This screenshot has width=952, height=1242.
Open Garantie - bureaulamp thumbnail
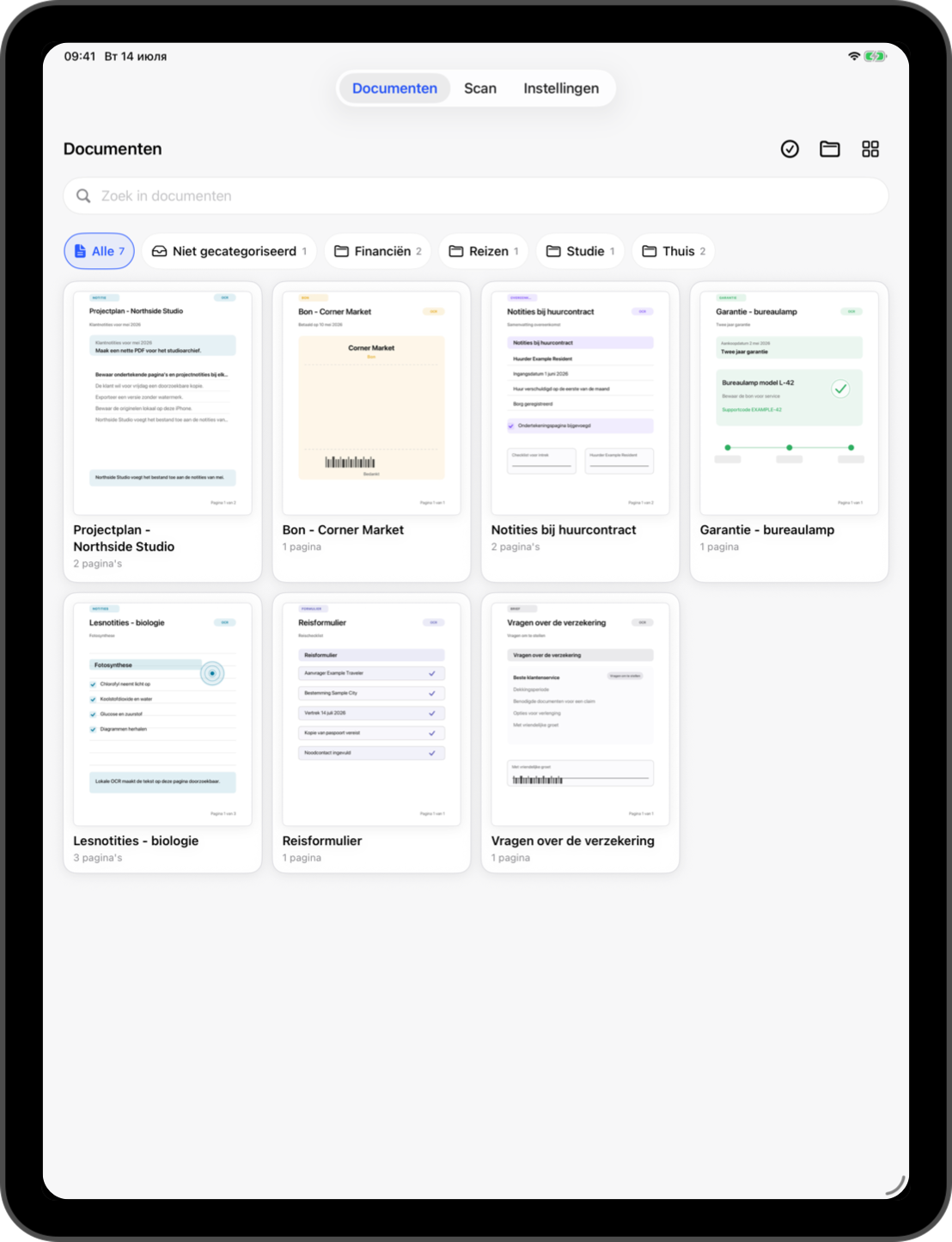pos(789,402)
